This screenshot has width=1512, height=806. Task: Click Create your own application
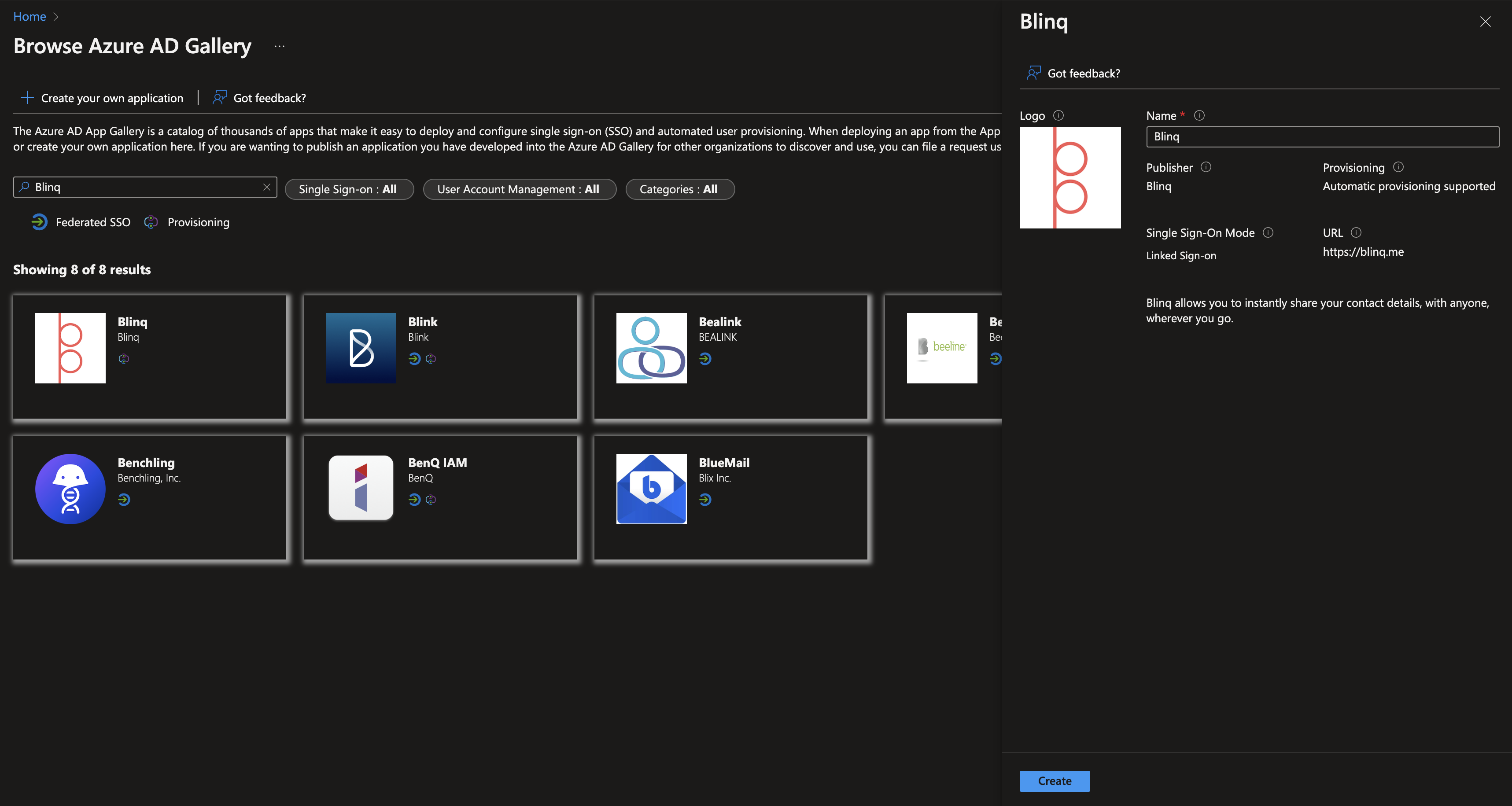tap(111, 98)
